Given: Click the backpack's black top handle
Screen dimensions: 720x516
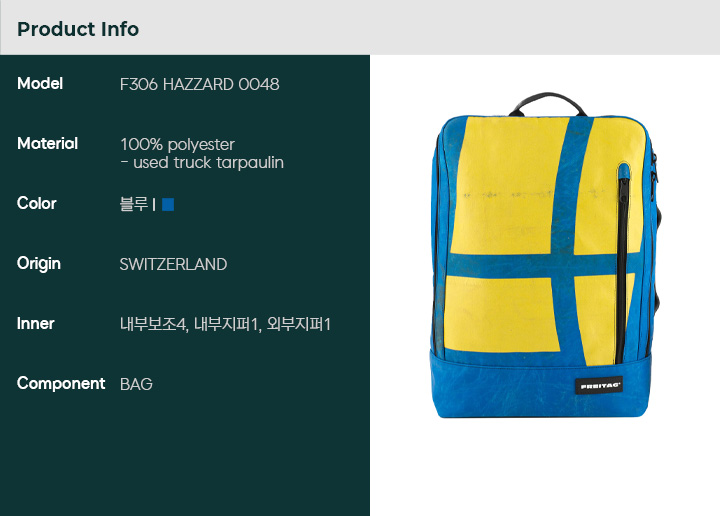Looking at the screenshot, I should (x=547, y=103).
